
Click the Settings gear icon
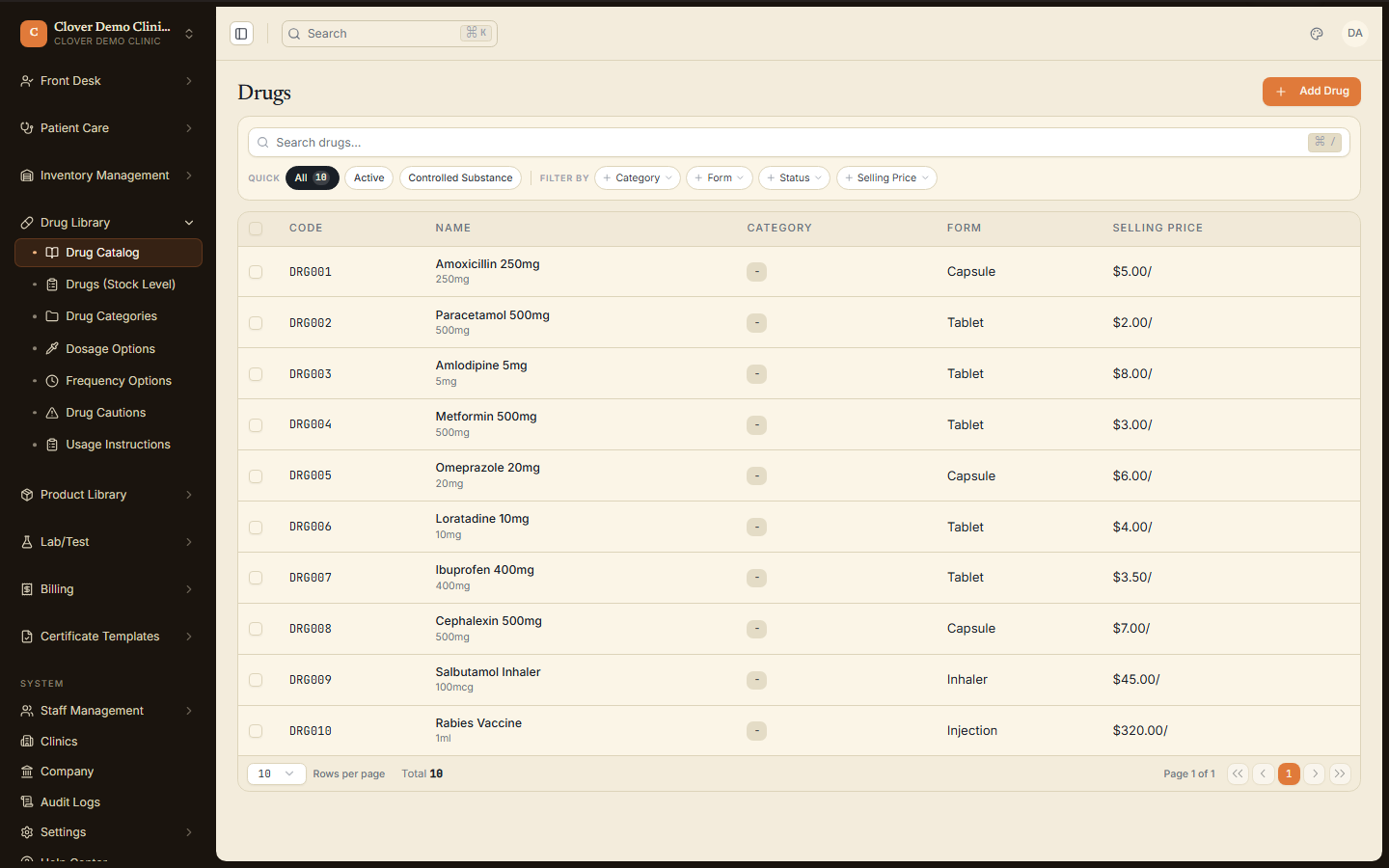27,832
